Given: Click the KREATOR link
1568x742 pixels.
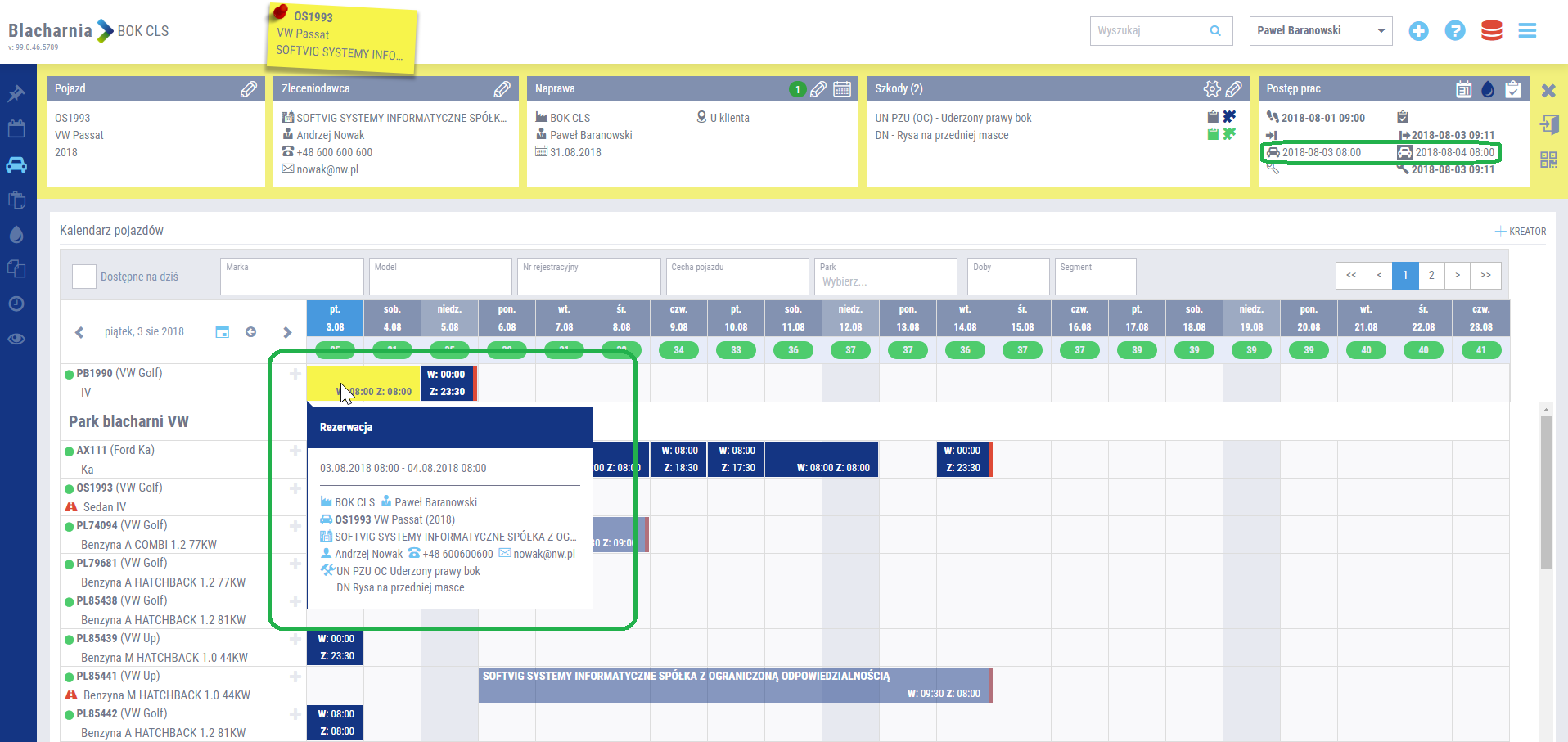Looking at the screenshot, I should click(x=1521, y=232).
